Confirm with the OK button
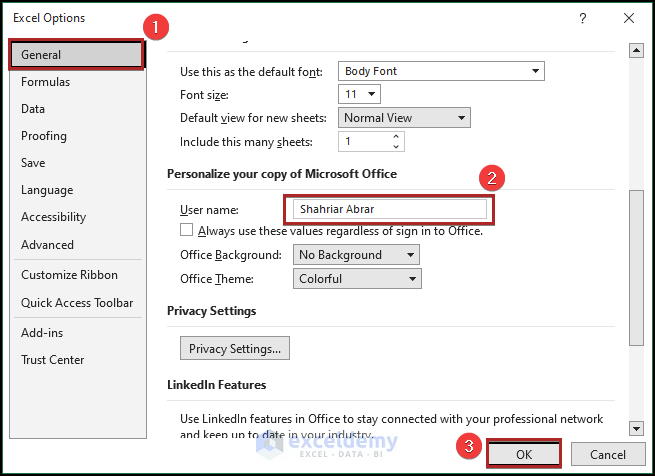655x476 pixels. coord(524,455)
